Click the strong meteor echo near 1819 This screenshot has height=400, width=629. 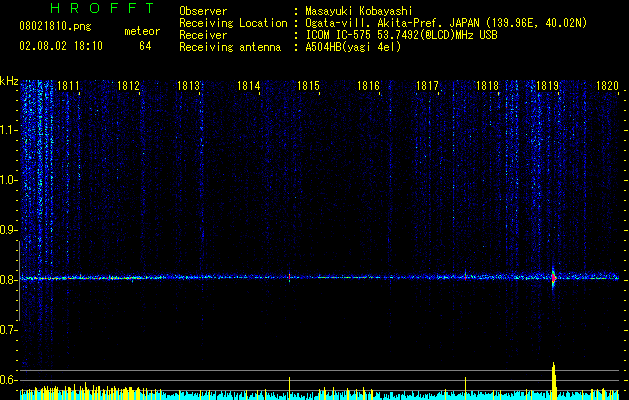554,278
